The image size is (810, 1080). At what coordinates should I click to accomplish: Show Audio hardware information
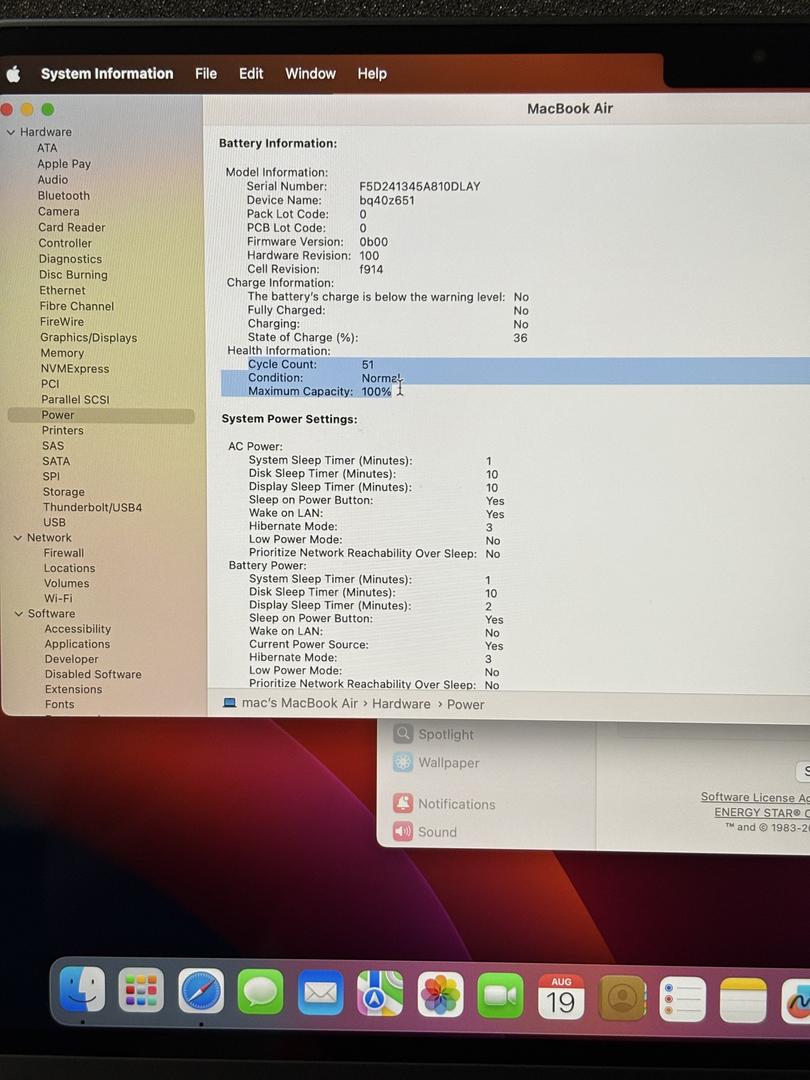point(53,180)
